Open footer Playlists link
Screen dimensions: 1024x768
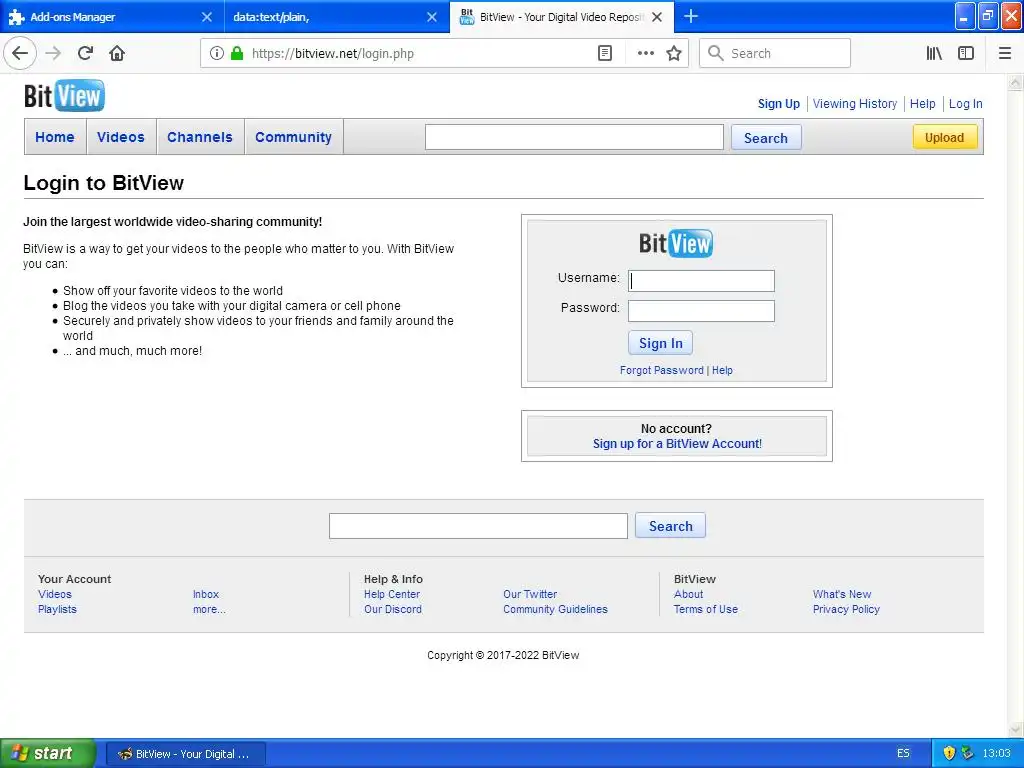click(57, 609)
